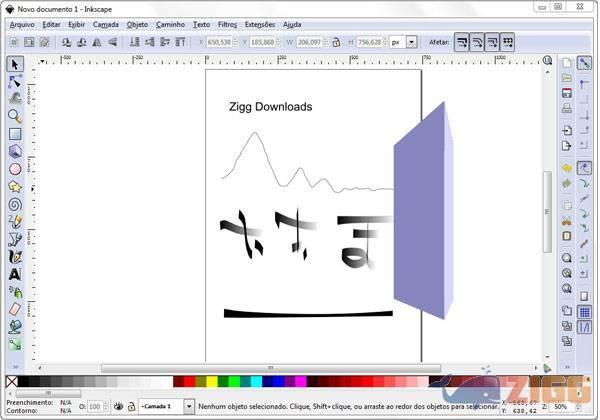Toggle current layer visibility eye
This screenshot has height=420, width=600.
[118, 406]
